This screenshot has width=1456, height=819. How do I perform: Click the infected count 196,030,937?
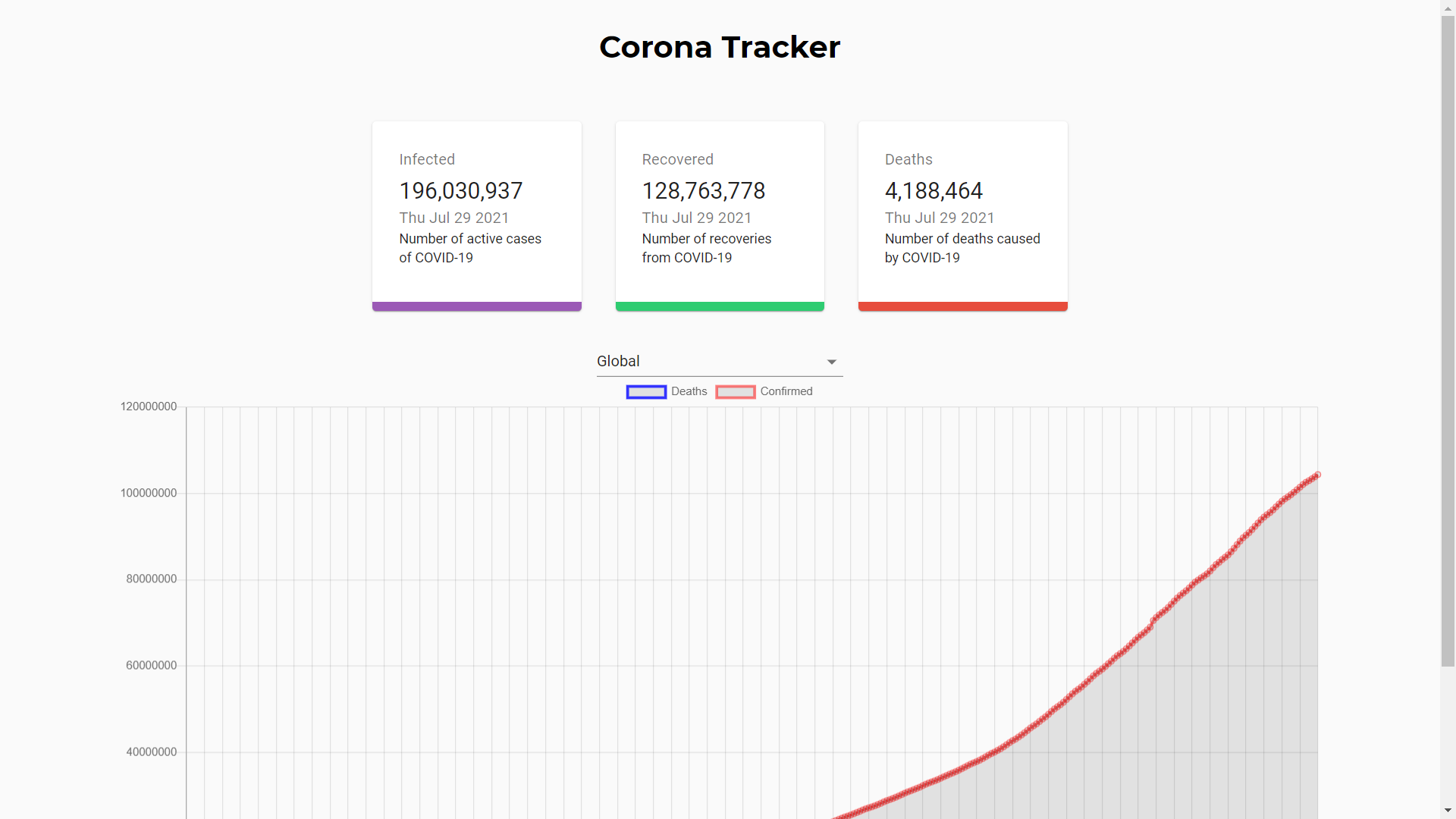460,191
